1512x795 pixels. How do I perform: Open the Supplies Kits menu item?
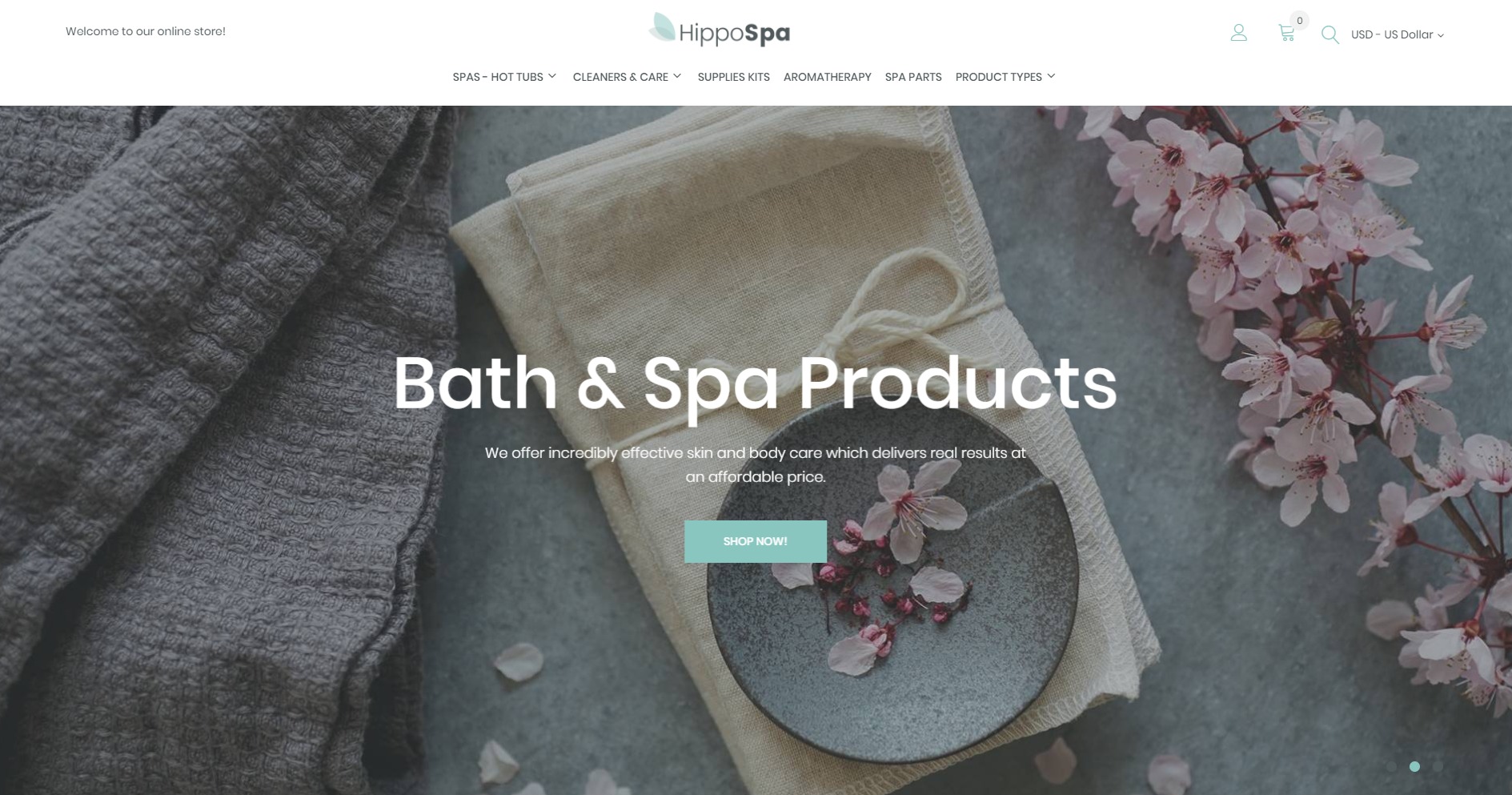[x=733, y=77]
